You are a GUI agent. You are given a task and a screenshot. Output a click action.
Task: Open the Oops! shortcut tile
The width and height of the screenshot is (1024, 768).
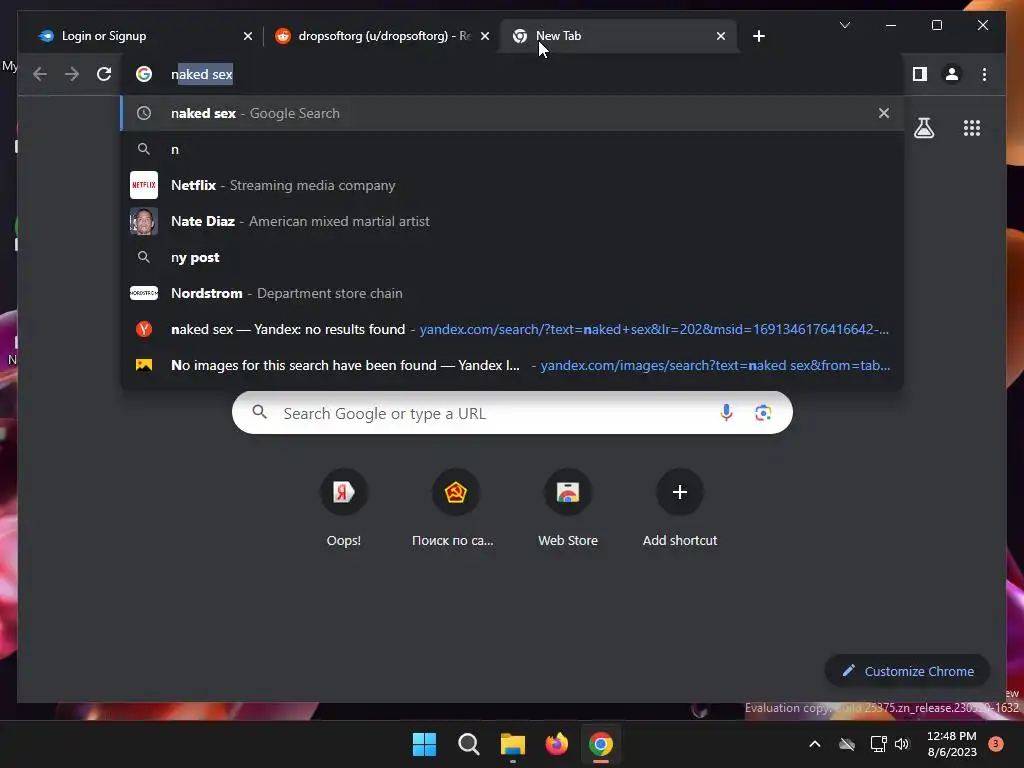tap(344, 509)
